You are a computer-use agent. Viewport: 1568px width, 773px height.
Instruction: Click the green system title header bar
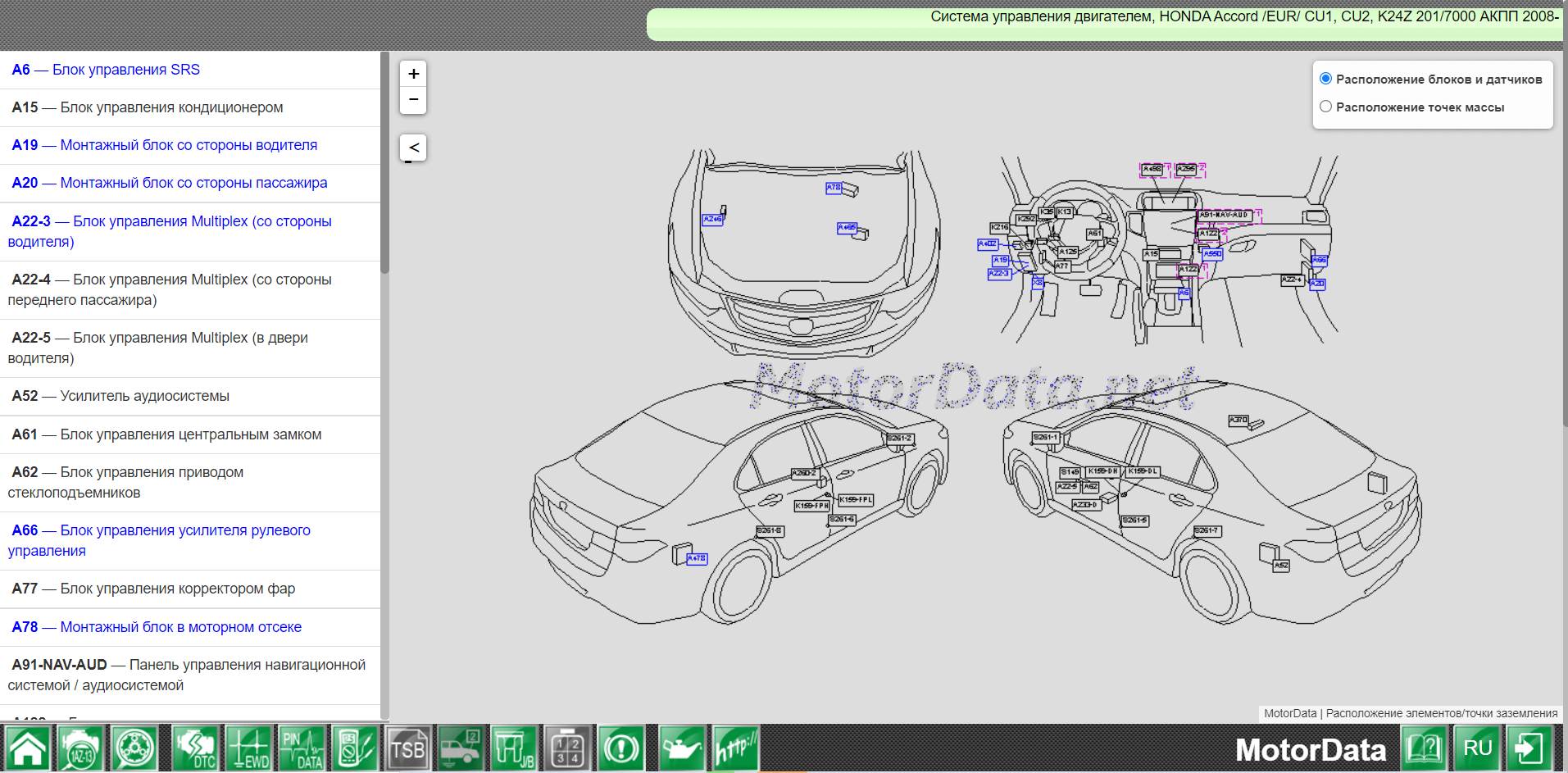click(x=1105, y=24)
